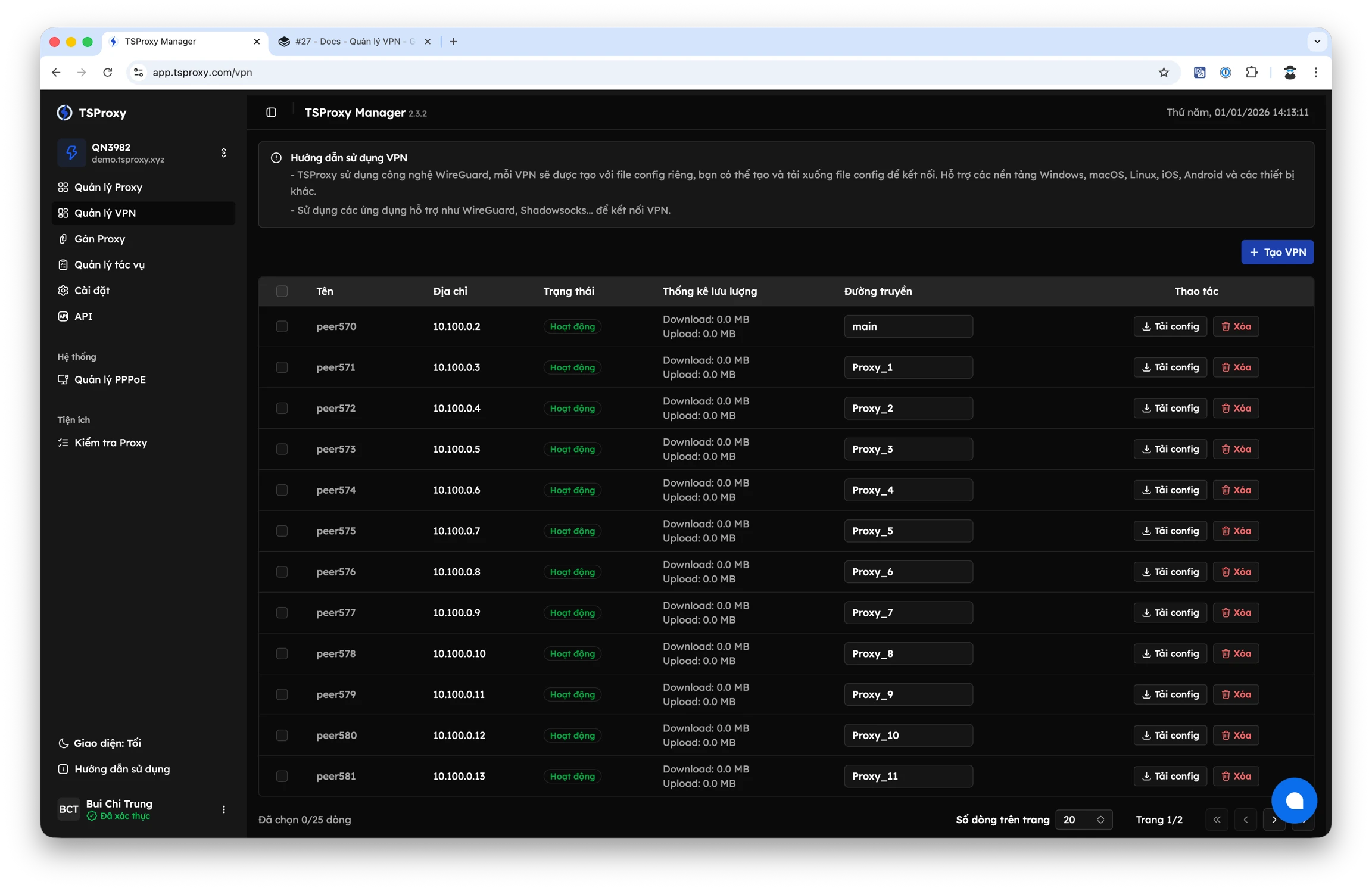The width and height of the screenshot is (1372, 891).
Task: Select Quản lý VPN in sidebar
Action: (x=144, y=213)
